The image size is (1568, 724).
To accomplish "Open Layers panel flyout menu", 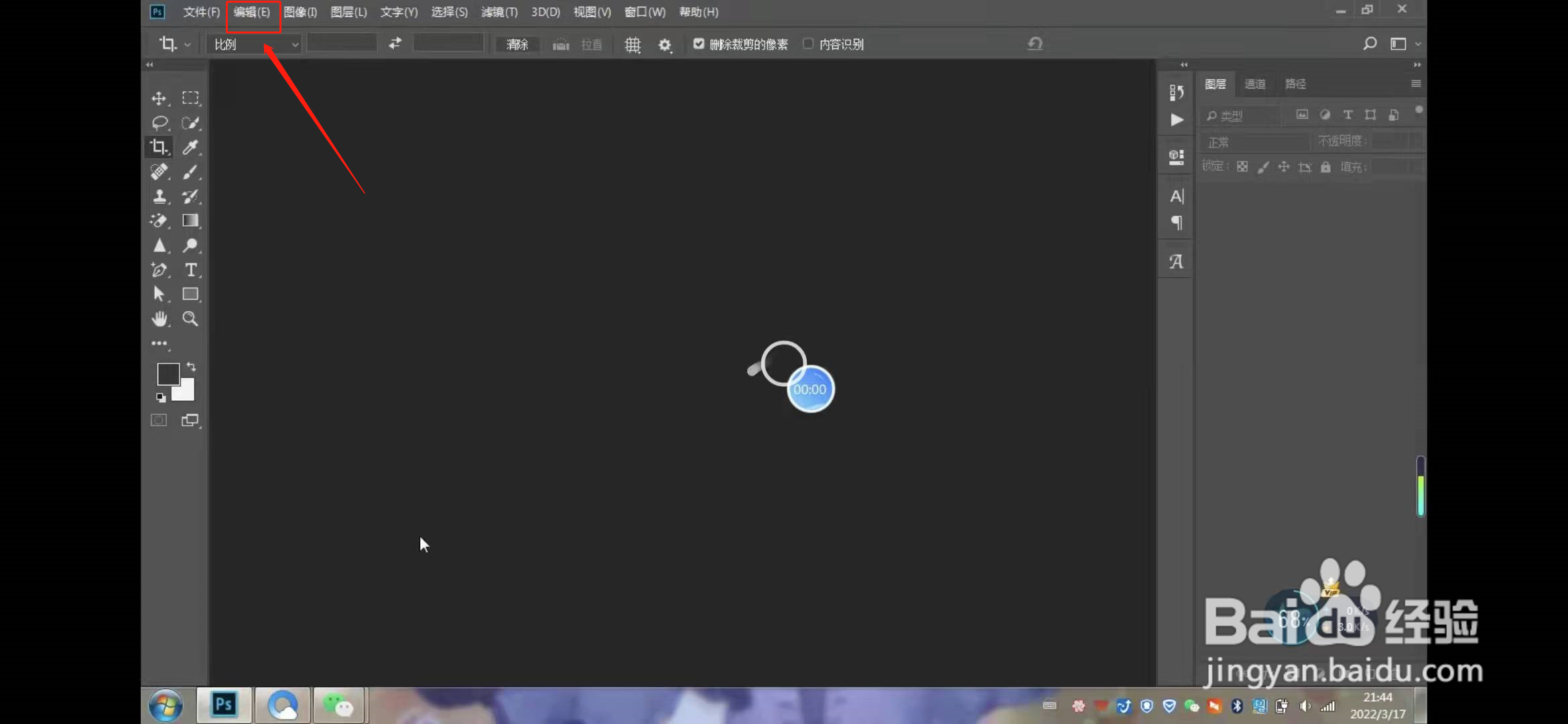I will pos(1415,84).
